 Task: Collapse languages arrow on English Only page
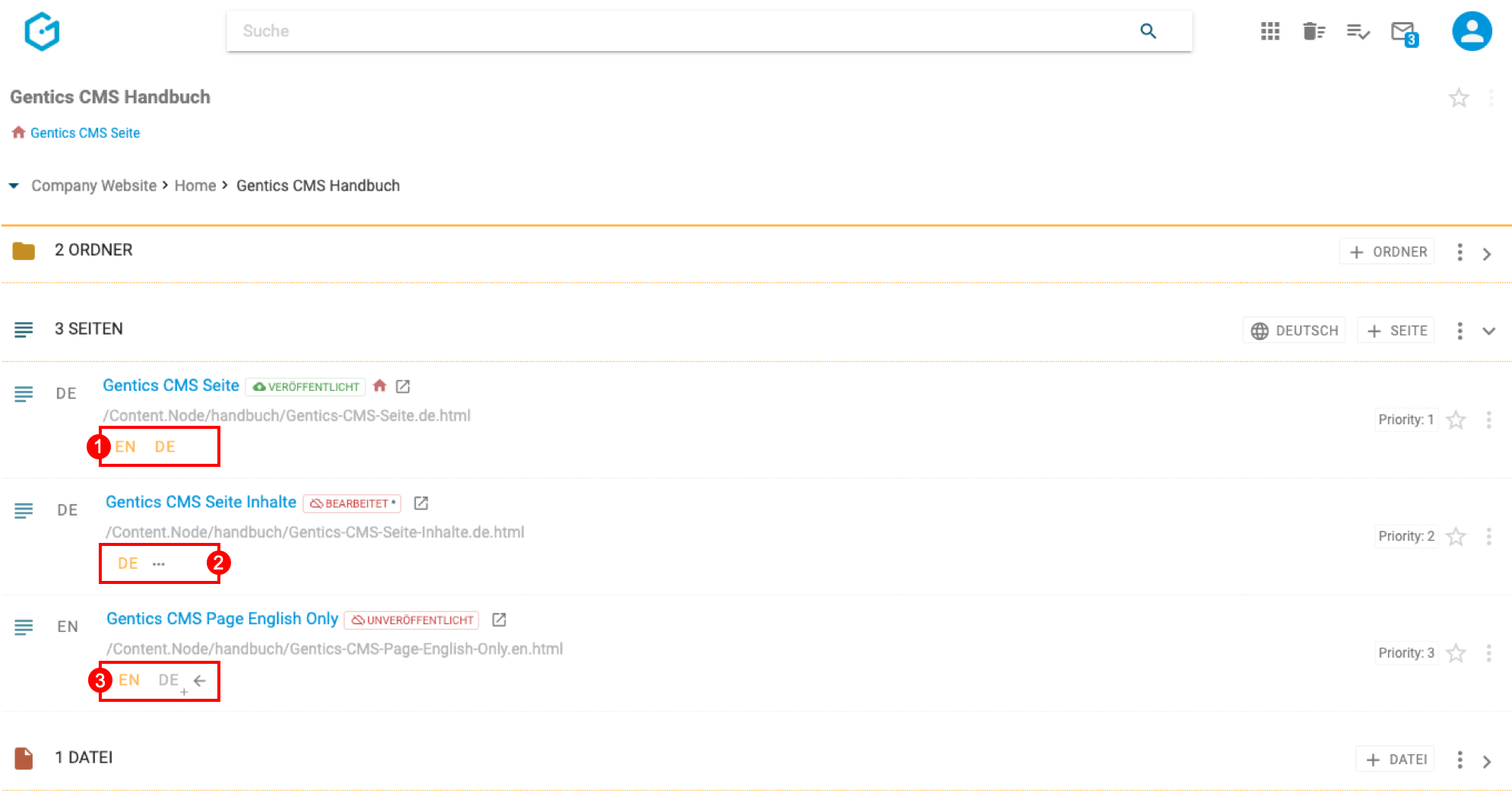pos(200,681)
